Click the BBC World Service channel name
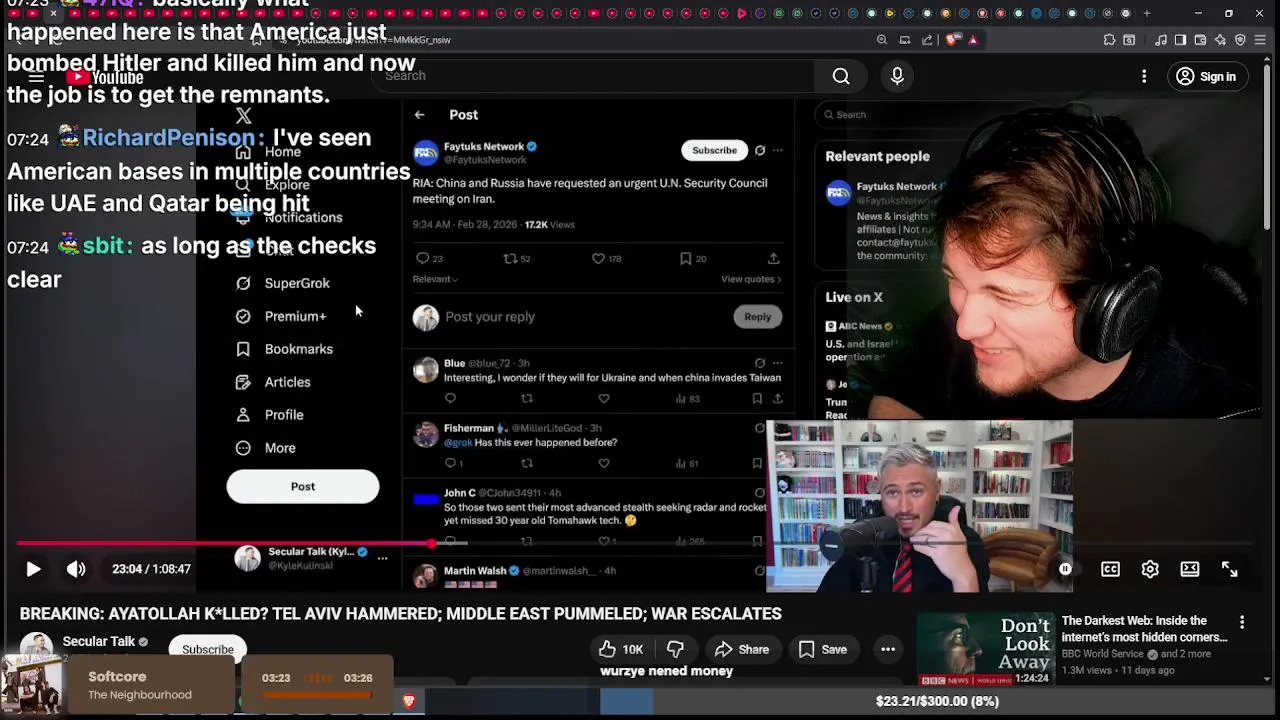The width and height of the screenshot is (1280, 720). tap(1102, 654)
